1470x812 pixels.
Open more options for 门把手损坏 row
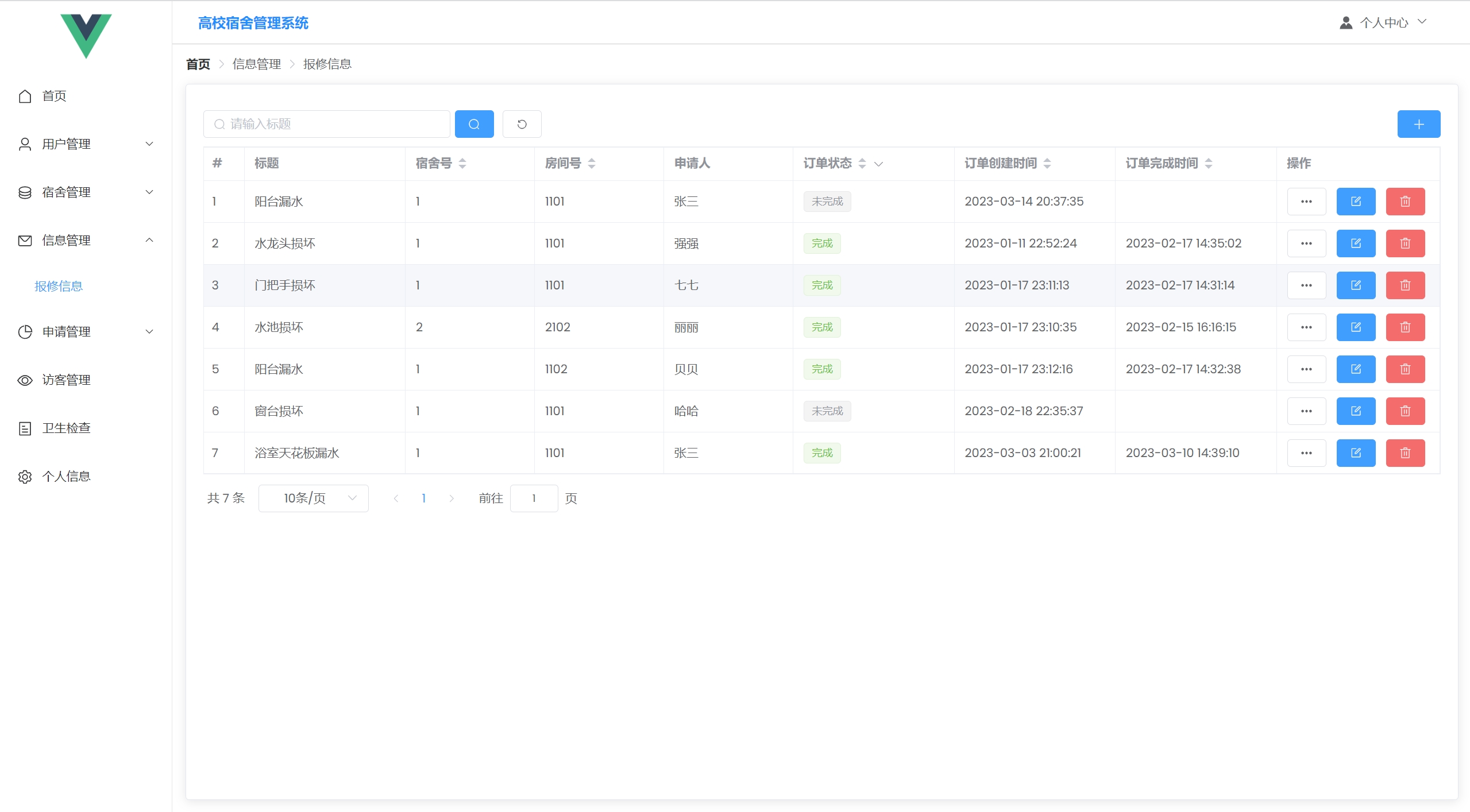click(x=1306, y=285)
